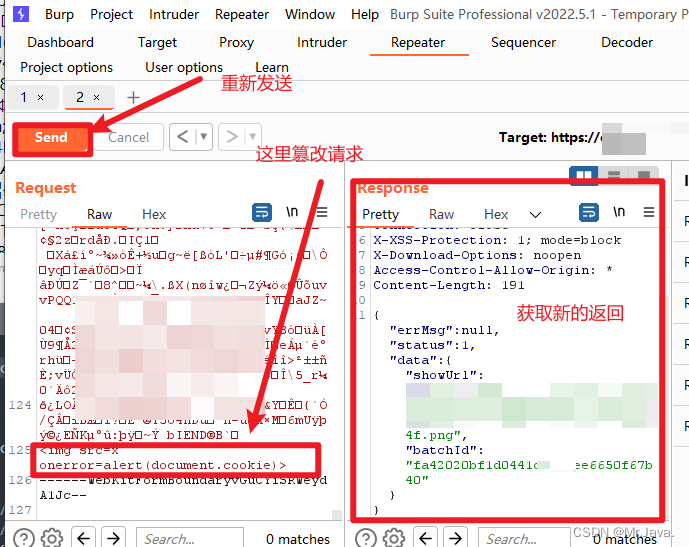Click the Burp Suite logo icon
The image size is (689, 547).
click(21, 14)
